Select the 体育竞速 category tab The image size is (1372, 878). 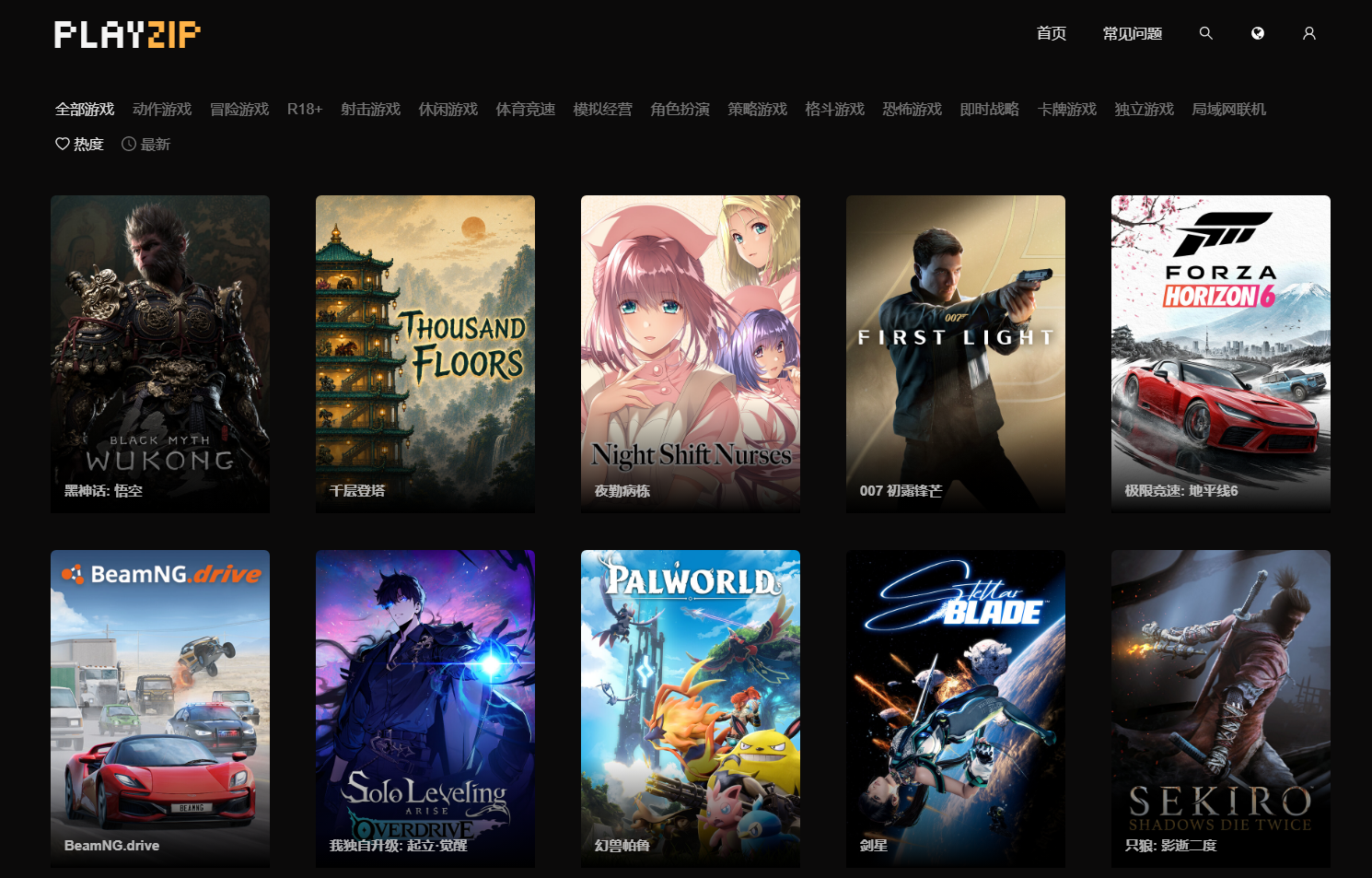(x=525, y=109)
